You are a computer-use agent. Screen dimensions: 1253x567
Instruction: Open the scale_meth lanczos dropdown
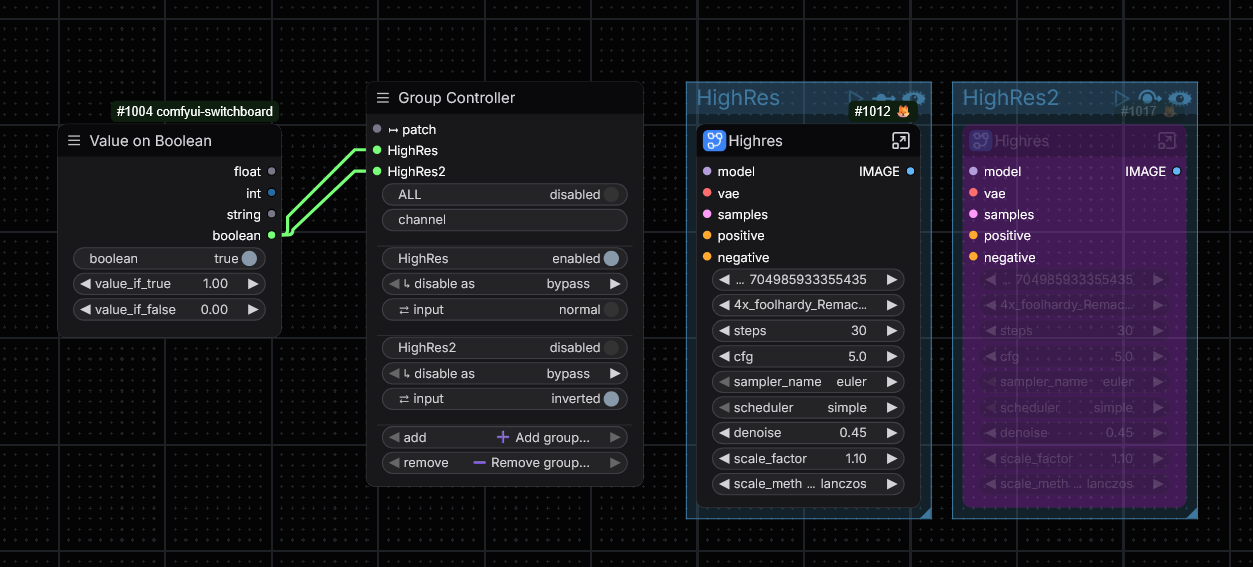808,484
